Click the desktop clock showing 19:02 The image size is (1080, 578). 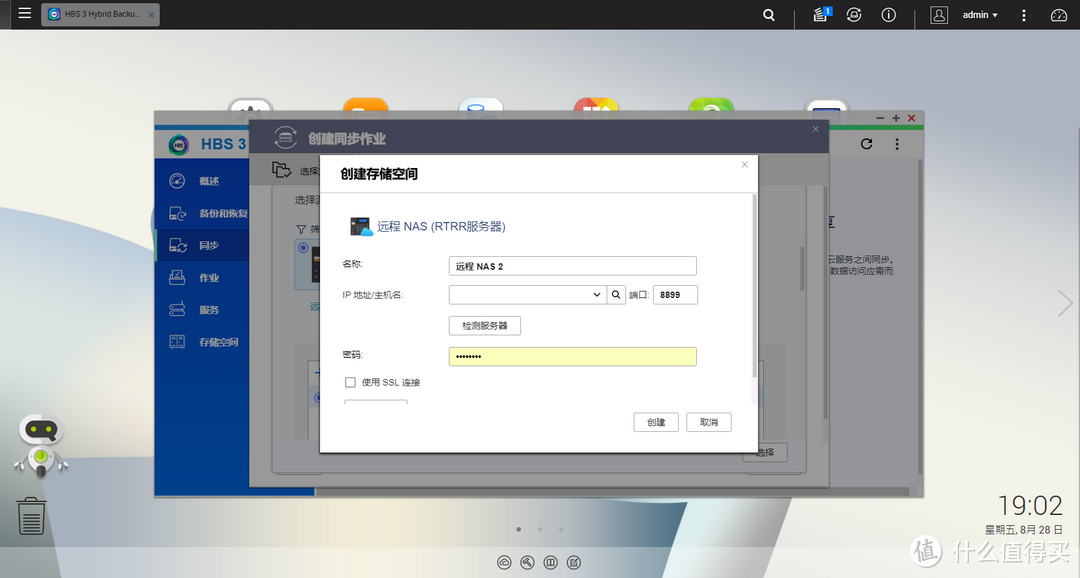[x=1030, y=506]
